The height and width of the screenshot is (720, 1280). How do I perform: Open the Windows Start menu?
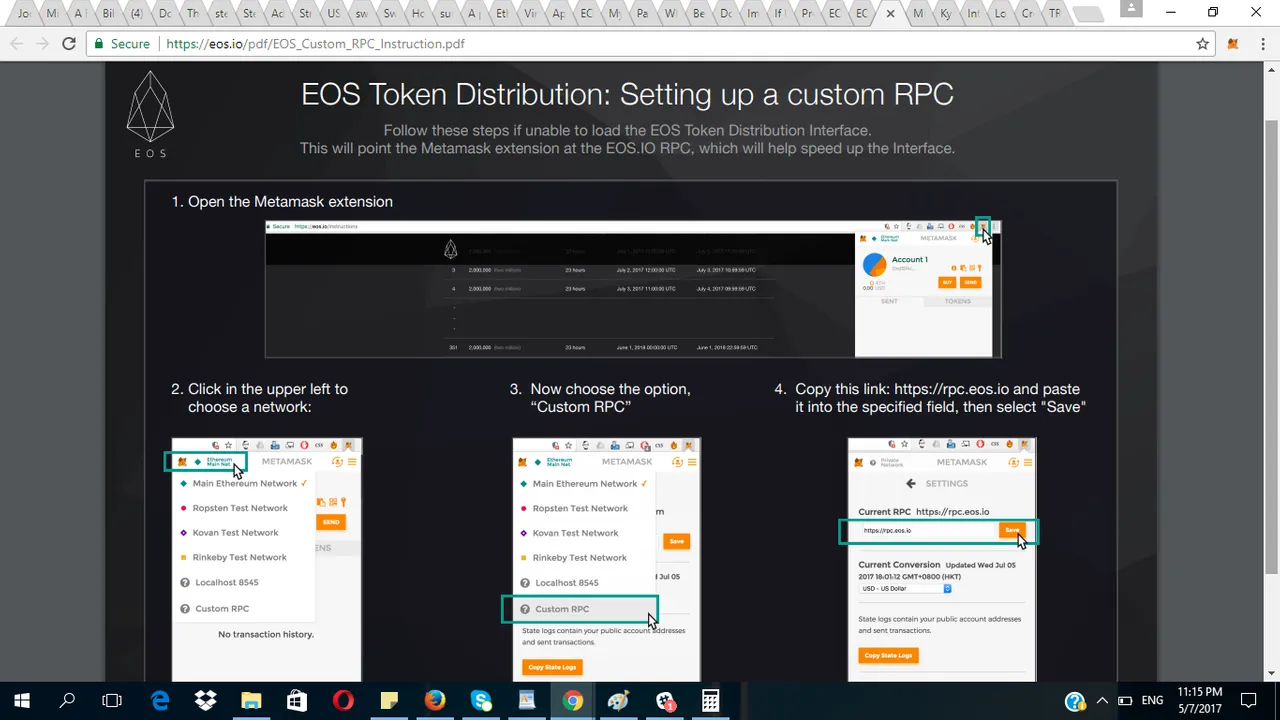pyautogui.click(x=22, y=701)
